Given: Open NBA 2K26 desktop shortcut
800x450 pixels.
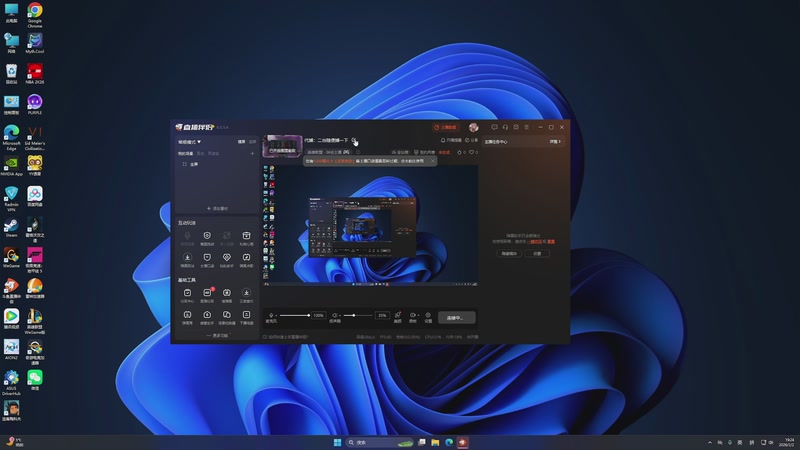Looking at the screenshot, I should coord(35,73).
